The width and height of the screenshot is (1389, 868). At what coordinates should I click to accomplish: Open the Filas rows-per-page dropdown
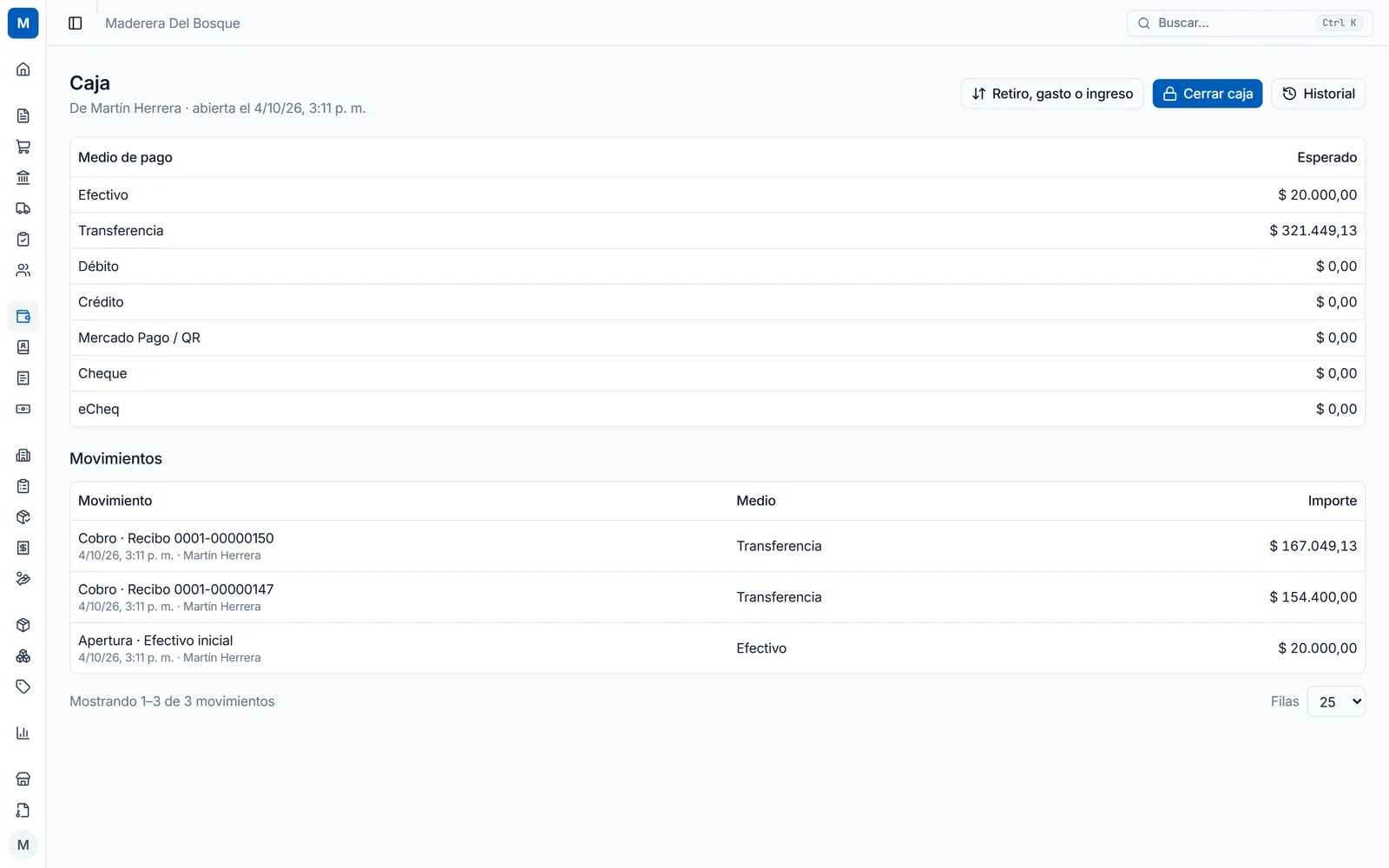pyautogui.click(x=1336, y=701)
